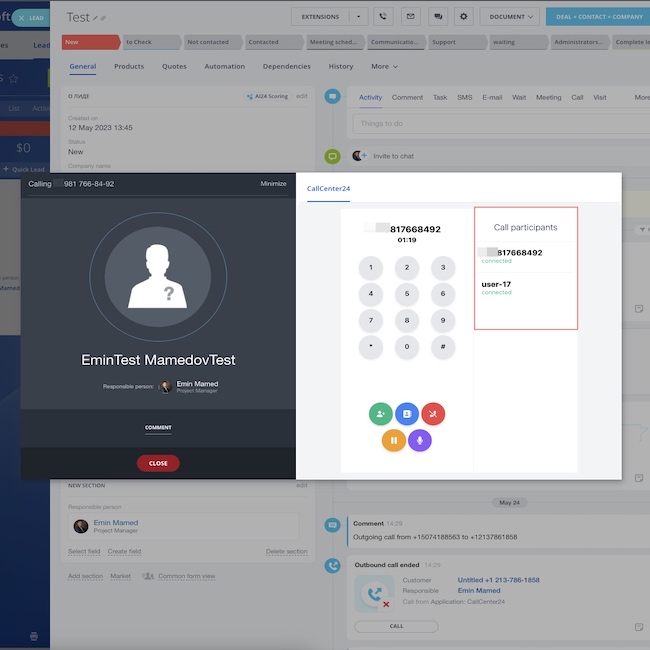The height and width of the screenshot is (650, 650).
Task: Toggle the purple microphone mute button
Action: point(420,440)
